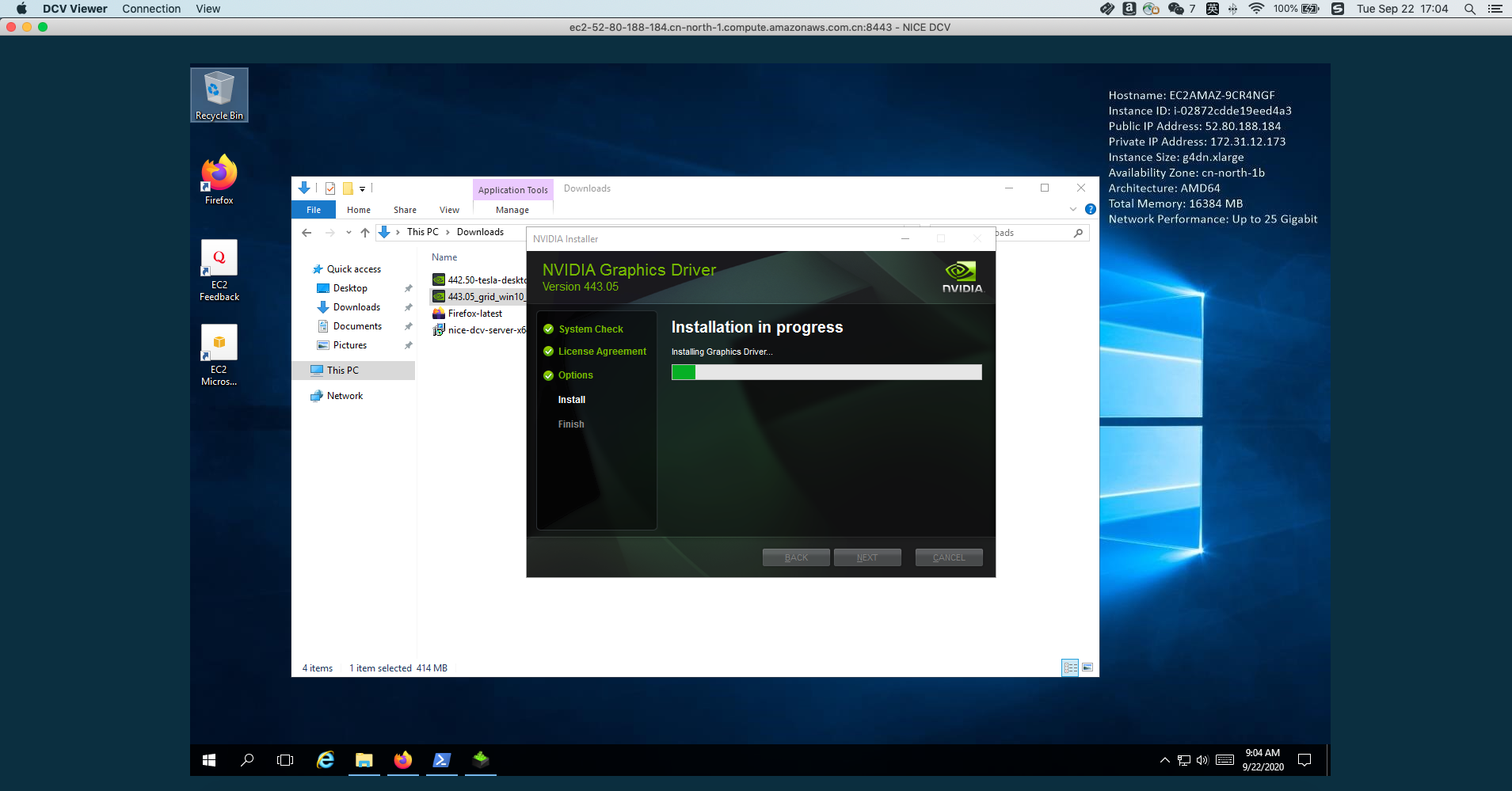Image resolution: width=1512 pixels, height=791 pixels.
Task: Expand the Explorer ribbon chevron
Action: pos(1073,210)
